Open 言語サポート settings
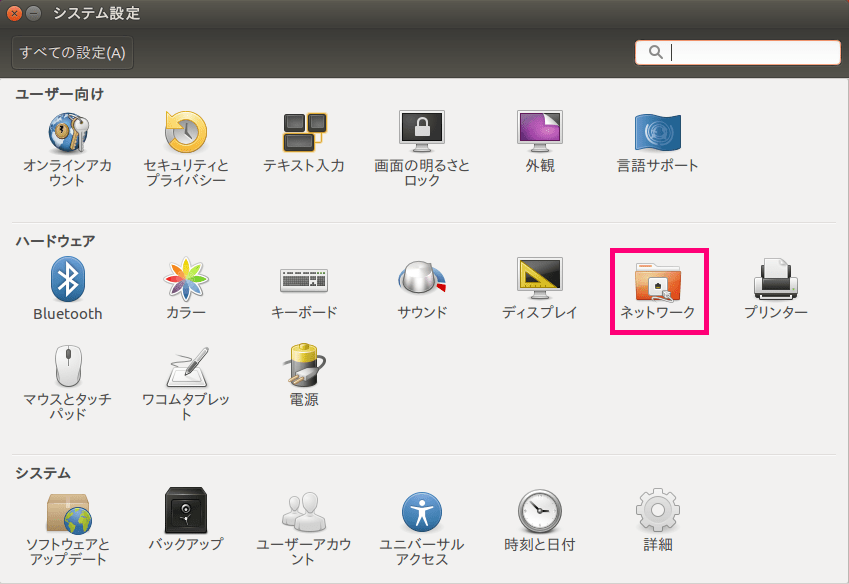Image resolution: width=849 pixels, height=584 pixels. [x=658, y=142]
